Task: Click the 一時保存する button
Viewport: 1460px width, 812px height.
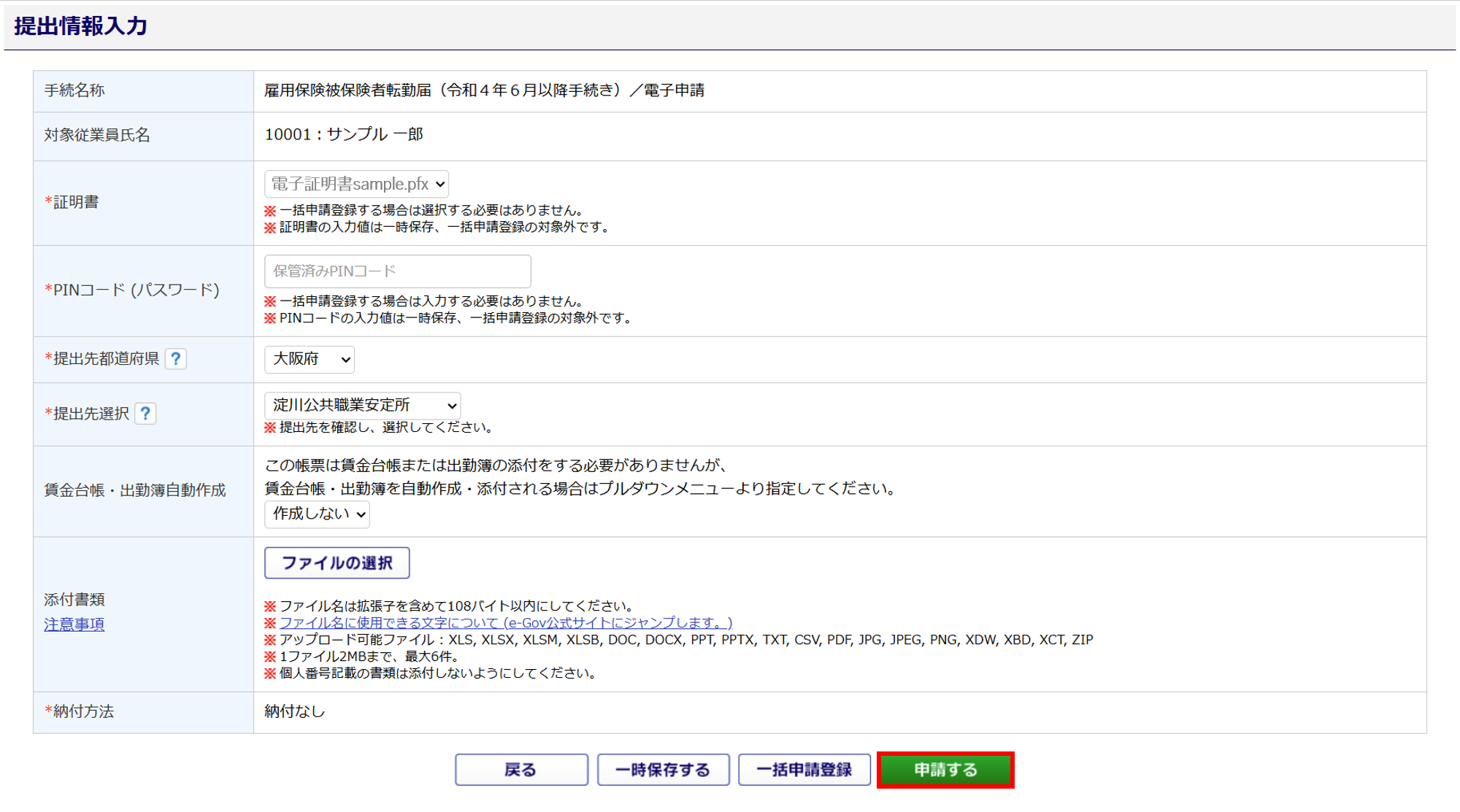Action: click(x=663, y=770)
